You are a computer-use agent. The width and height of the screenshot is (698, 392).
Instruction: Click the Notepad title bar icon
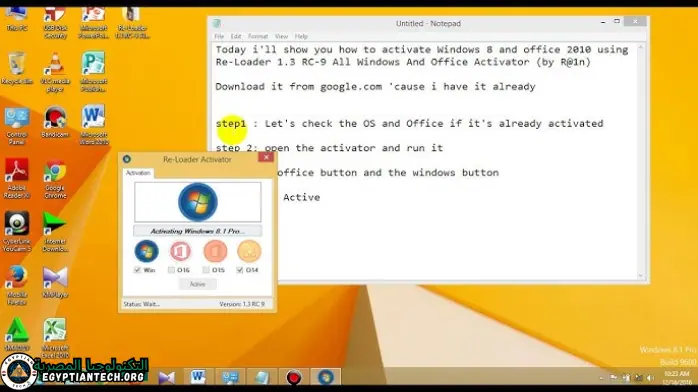[217, 23]
